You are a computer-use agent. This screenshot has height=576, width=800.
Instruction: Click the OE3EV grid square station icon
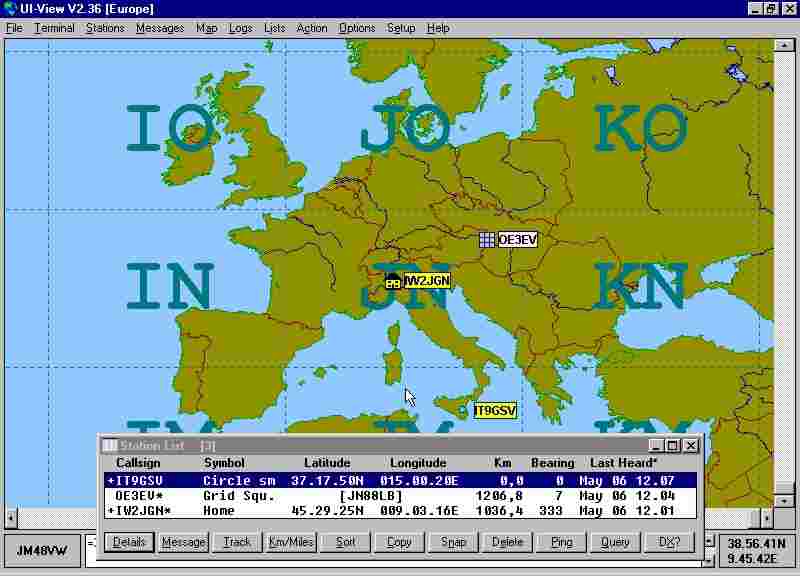[487, 240]
